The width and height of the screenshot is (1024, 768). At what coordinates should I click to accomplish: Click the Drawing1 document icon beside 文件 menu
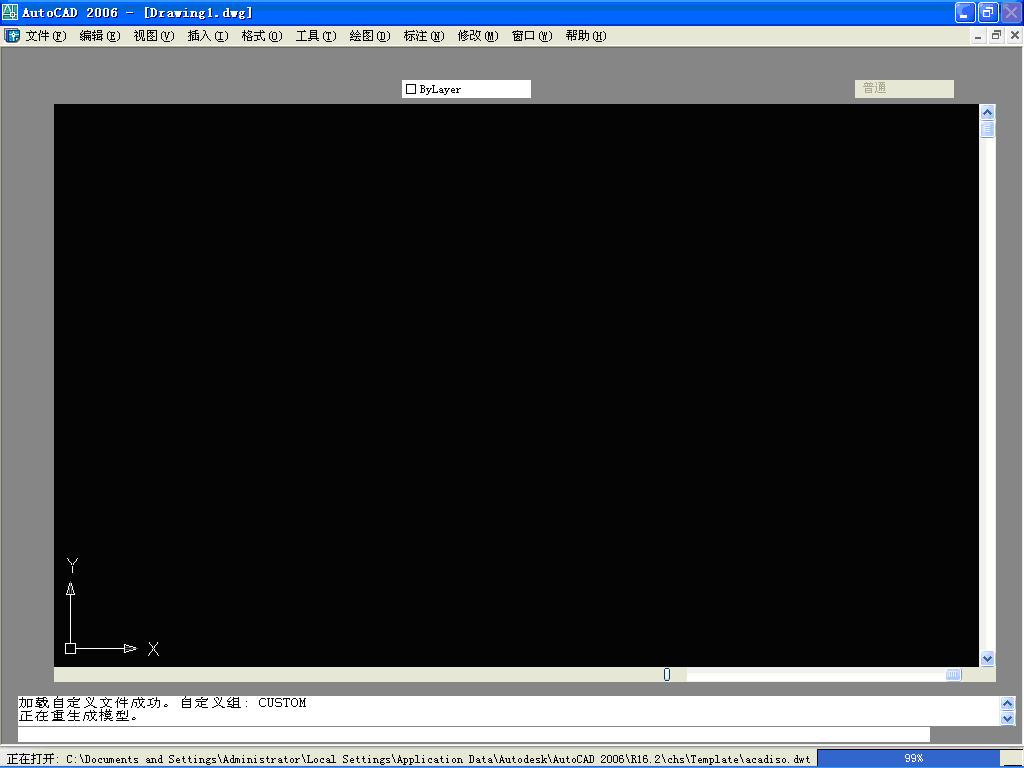[x=12, y=34]
